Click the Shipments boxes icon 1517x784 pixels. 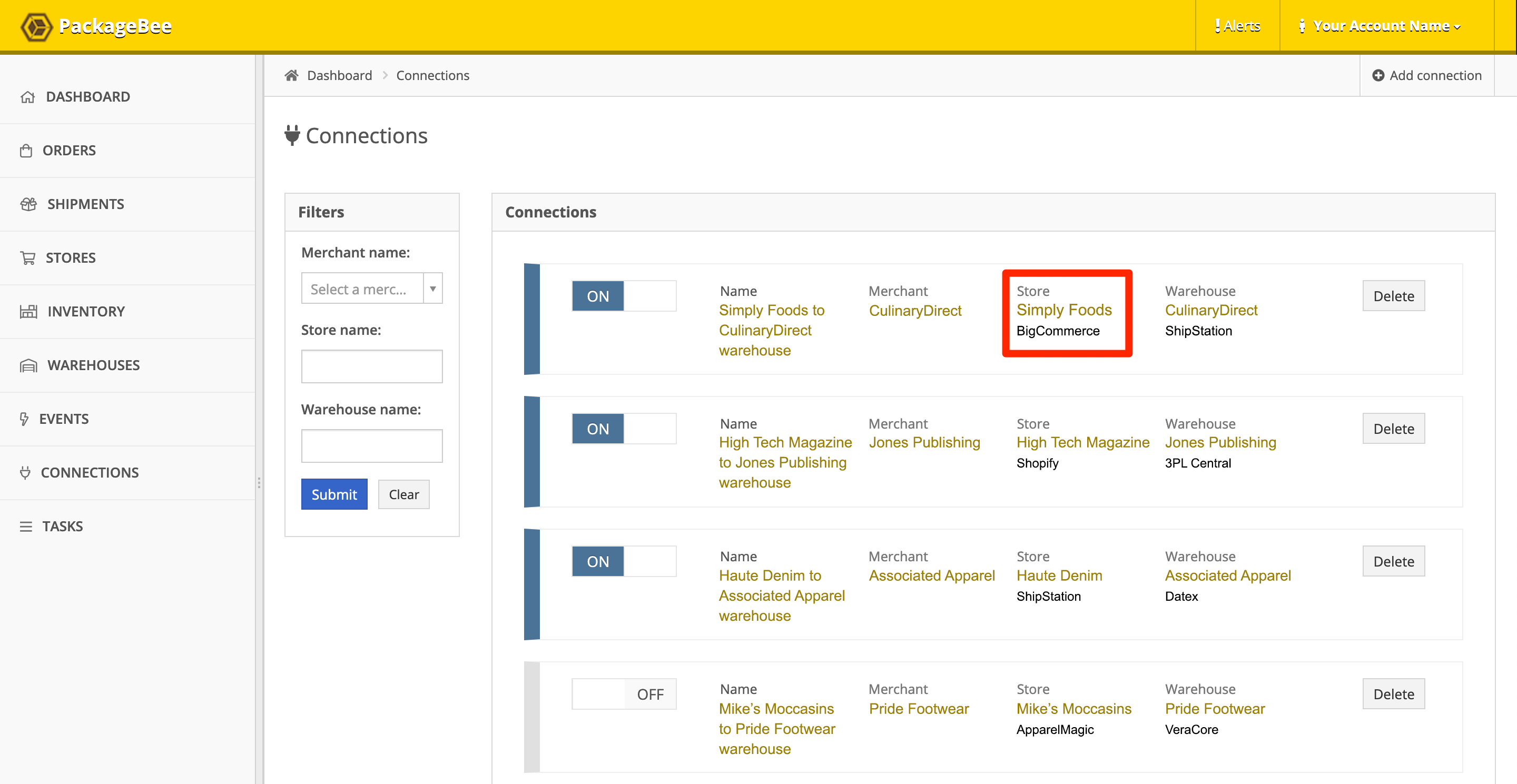point(28,204)
